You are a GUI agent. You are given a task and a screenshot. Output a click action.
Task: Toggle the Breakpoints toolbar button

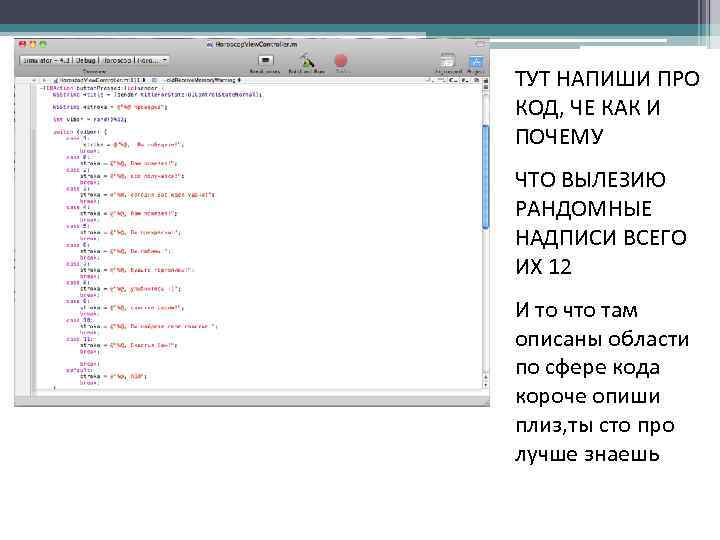click(265, 60)
